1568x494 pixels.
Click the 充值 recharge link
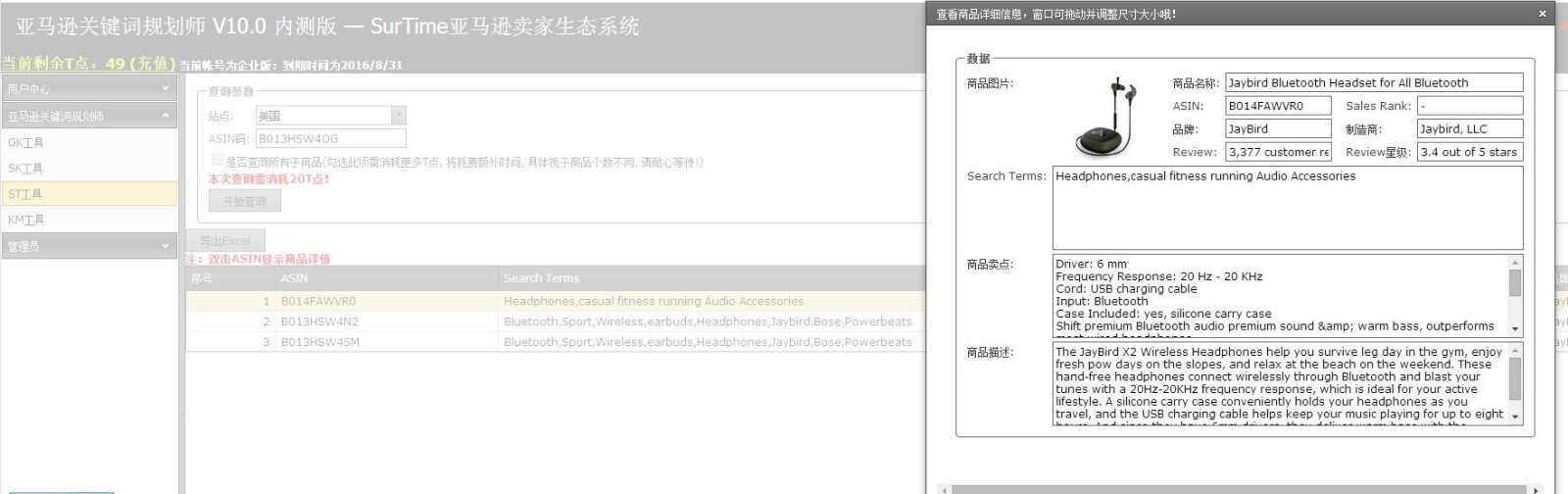point(152,64)
